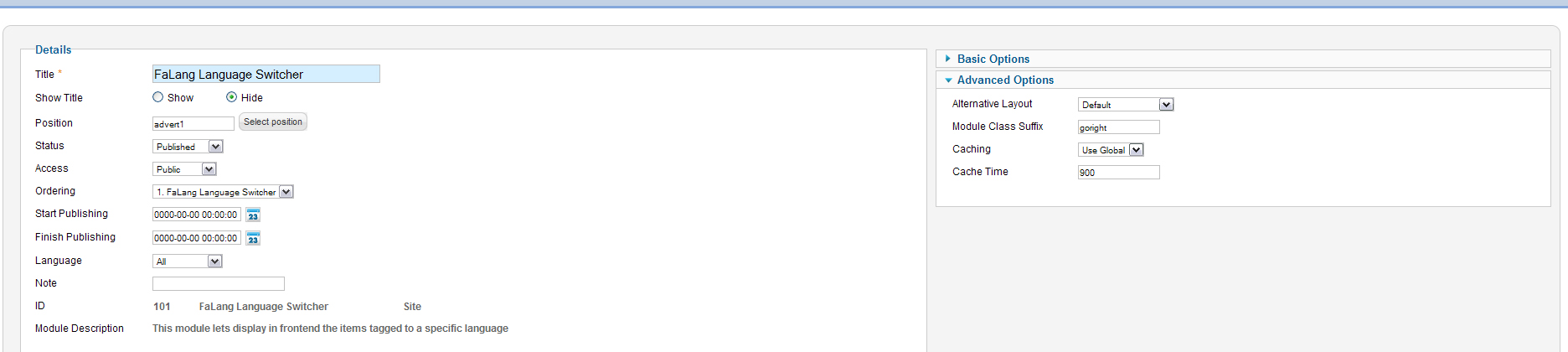Select the Hide title radio button

[x=231, y=97]
